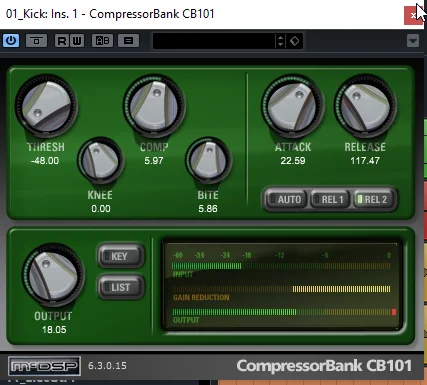Click the McDSP logo
Viewport: 427px width, 385px height.
(44, 366)
